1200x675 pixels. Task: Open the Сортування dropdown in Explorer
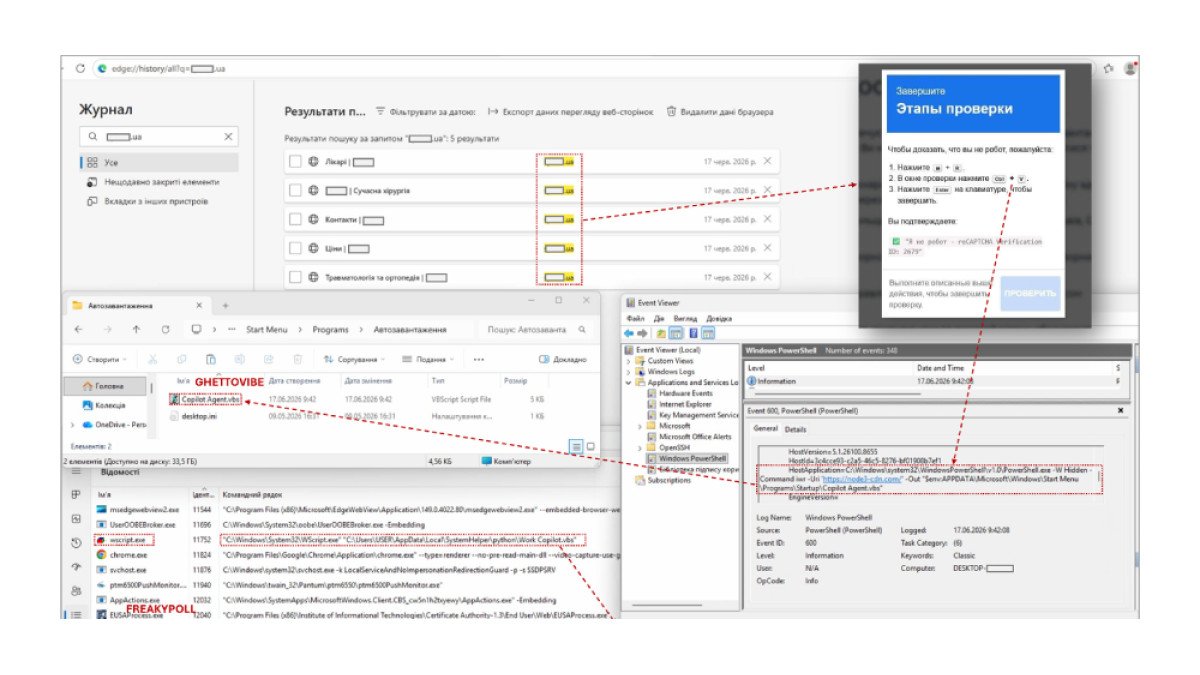[x=355, y=359]
